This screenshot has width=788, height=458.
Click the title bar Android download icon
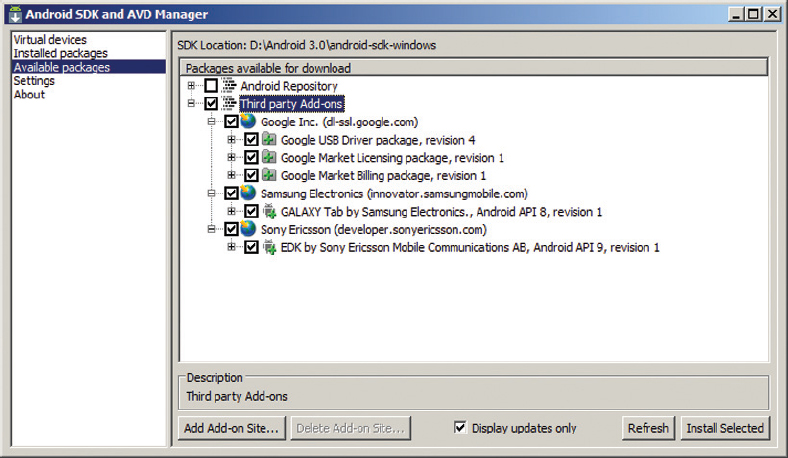pyautogui.click(x=15, y=15)
